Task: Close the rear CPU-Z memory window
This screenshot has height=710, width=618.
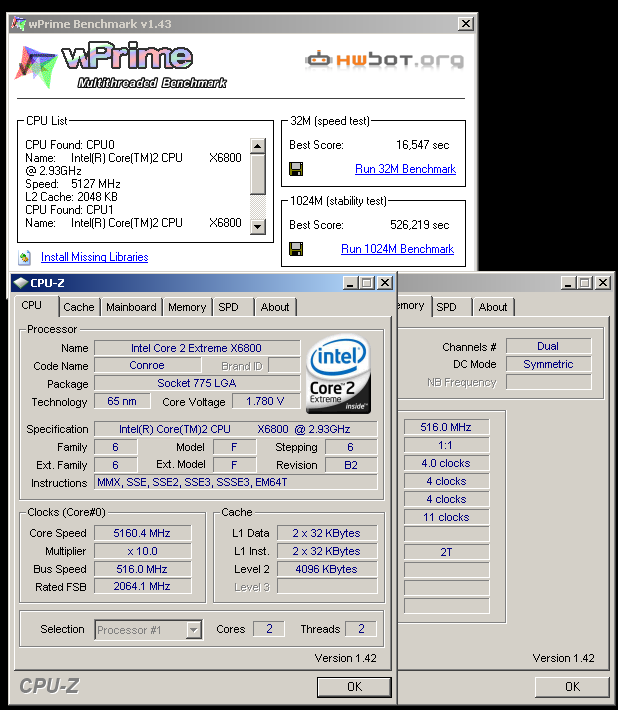Action: [x=603, y=283]
